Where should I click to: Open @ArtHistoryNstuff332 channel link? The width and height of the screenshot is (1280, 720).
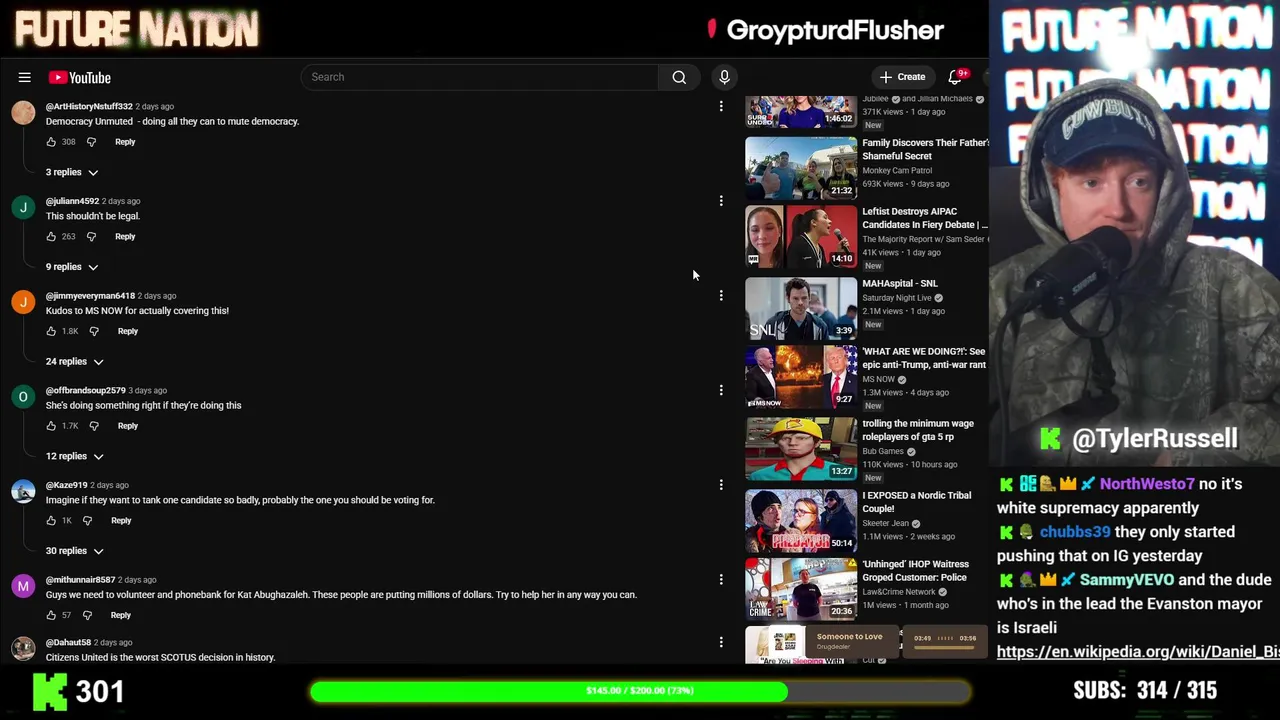click(x=89, y=106)
